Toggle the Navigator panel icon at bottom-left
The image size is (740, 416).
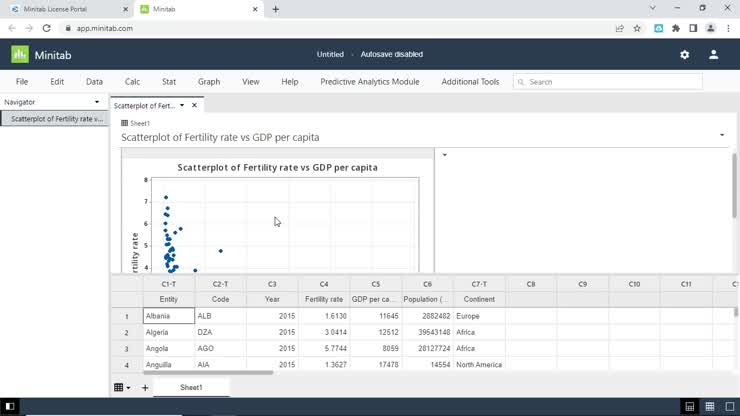tap(11, 406)
